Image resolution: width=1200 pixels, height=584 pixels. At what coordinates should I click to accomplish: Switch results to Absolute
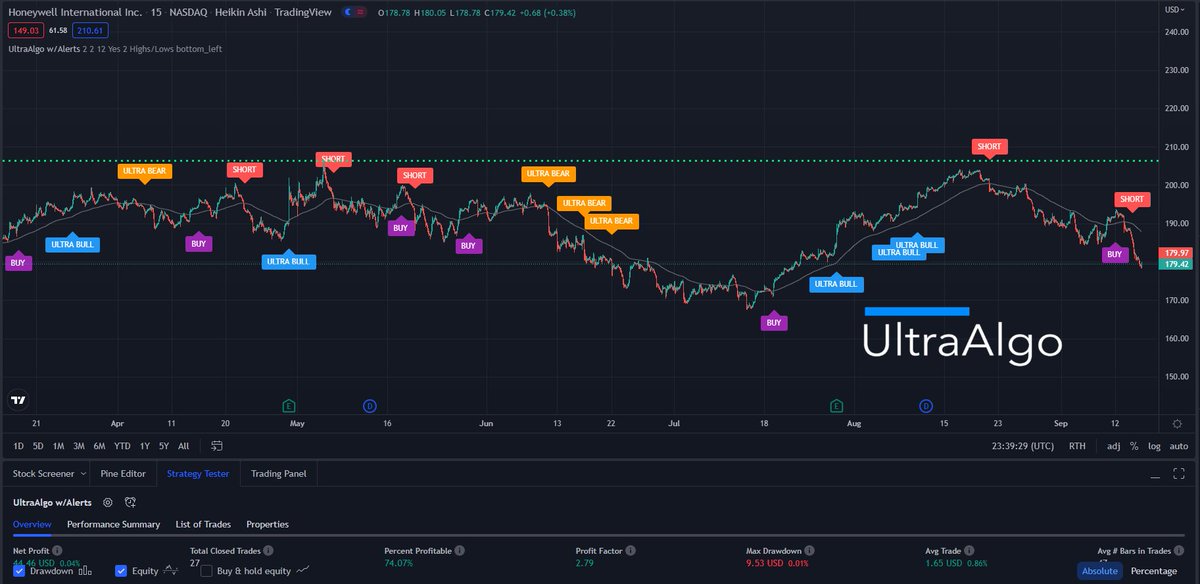point(1099,571)
